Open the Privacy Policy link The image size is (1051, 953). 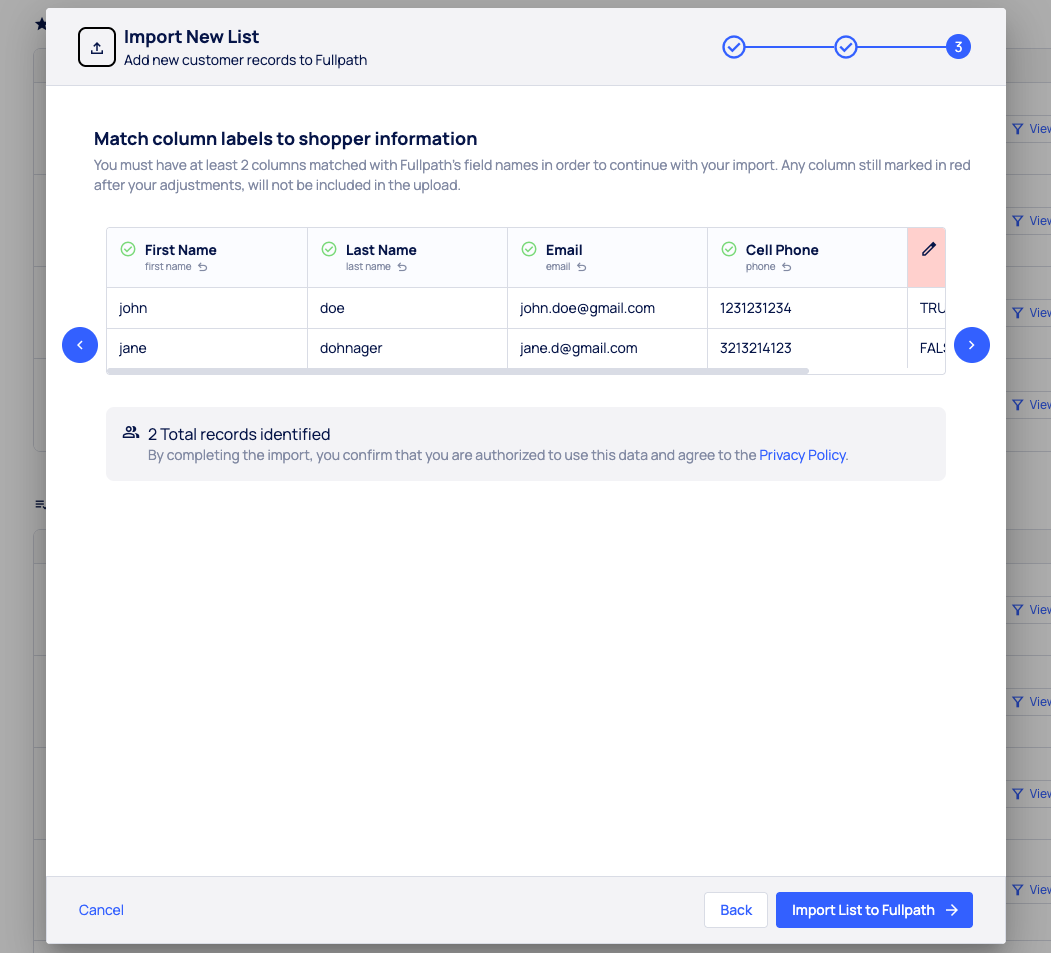coord(802,455)
